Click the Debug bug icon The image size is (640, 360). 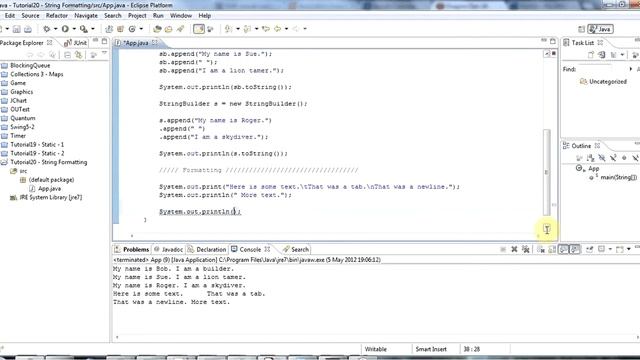pyautogui.click(x=47, y=29)
